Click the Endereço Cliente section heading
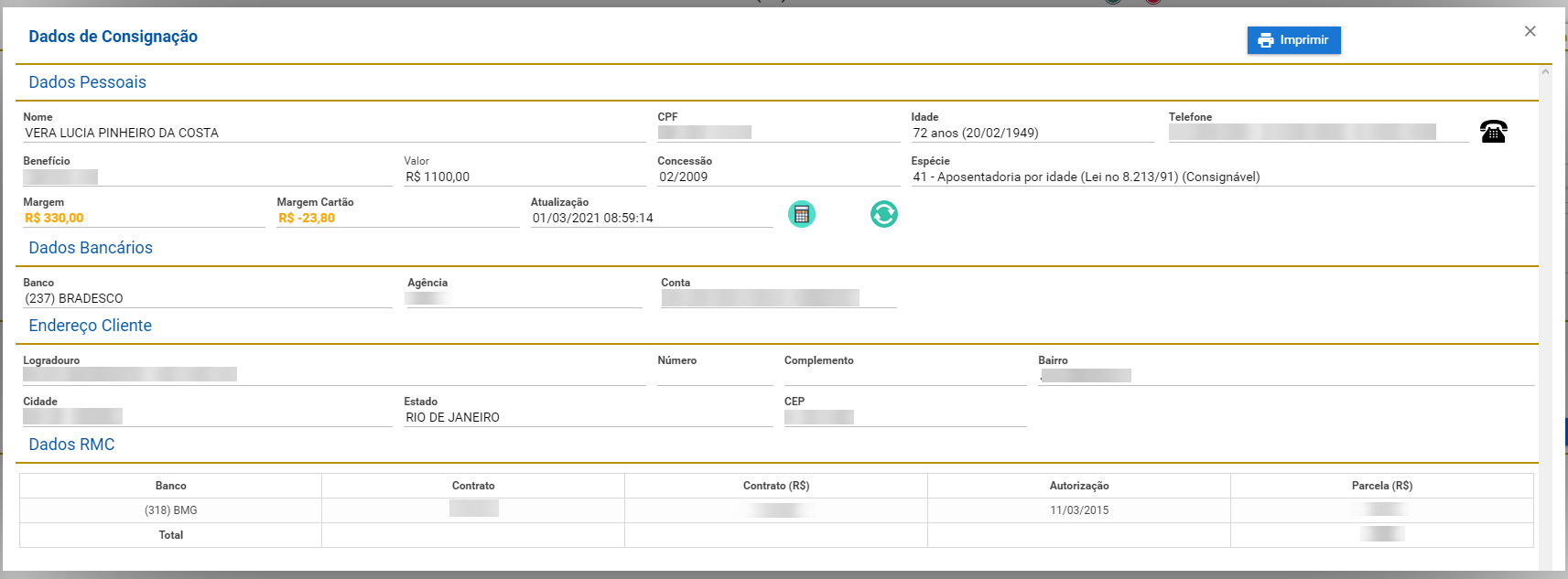The height and width of the screenshot is (579, 1568). [x=91, y=326]
